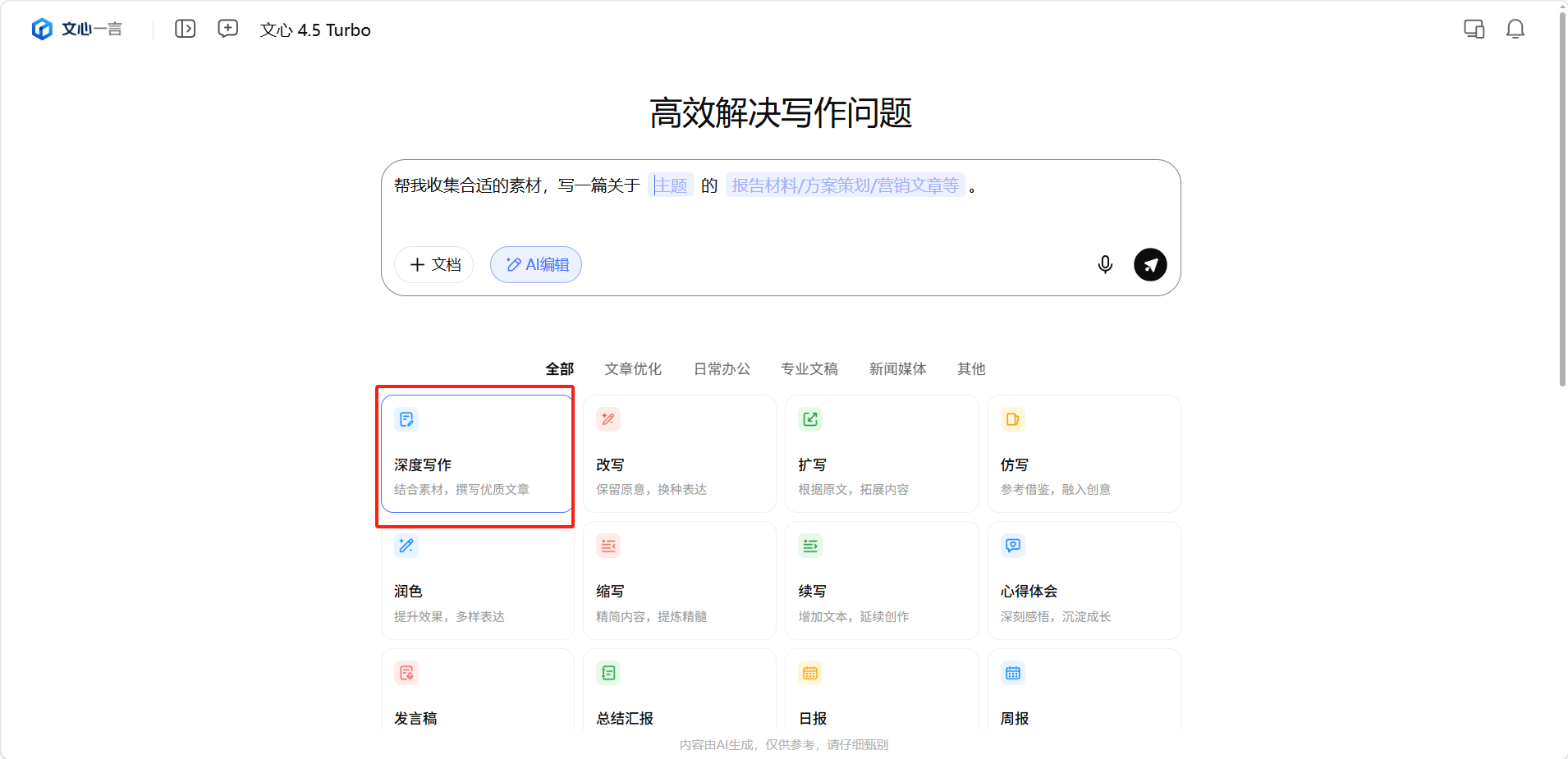Click the prompt text 帮我收集合适的素材

point(468,185)
